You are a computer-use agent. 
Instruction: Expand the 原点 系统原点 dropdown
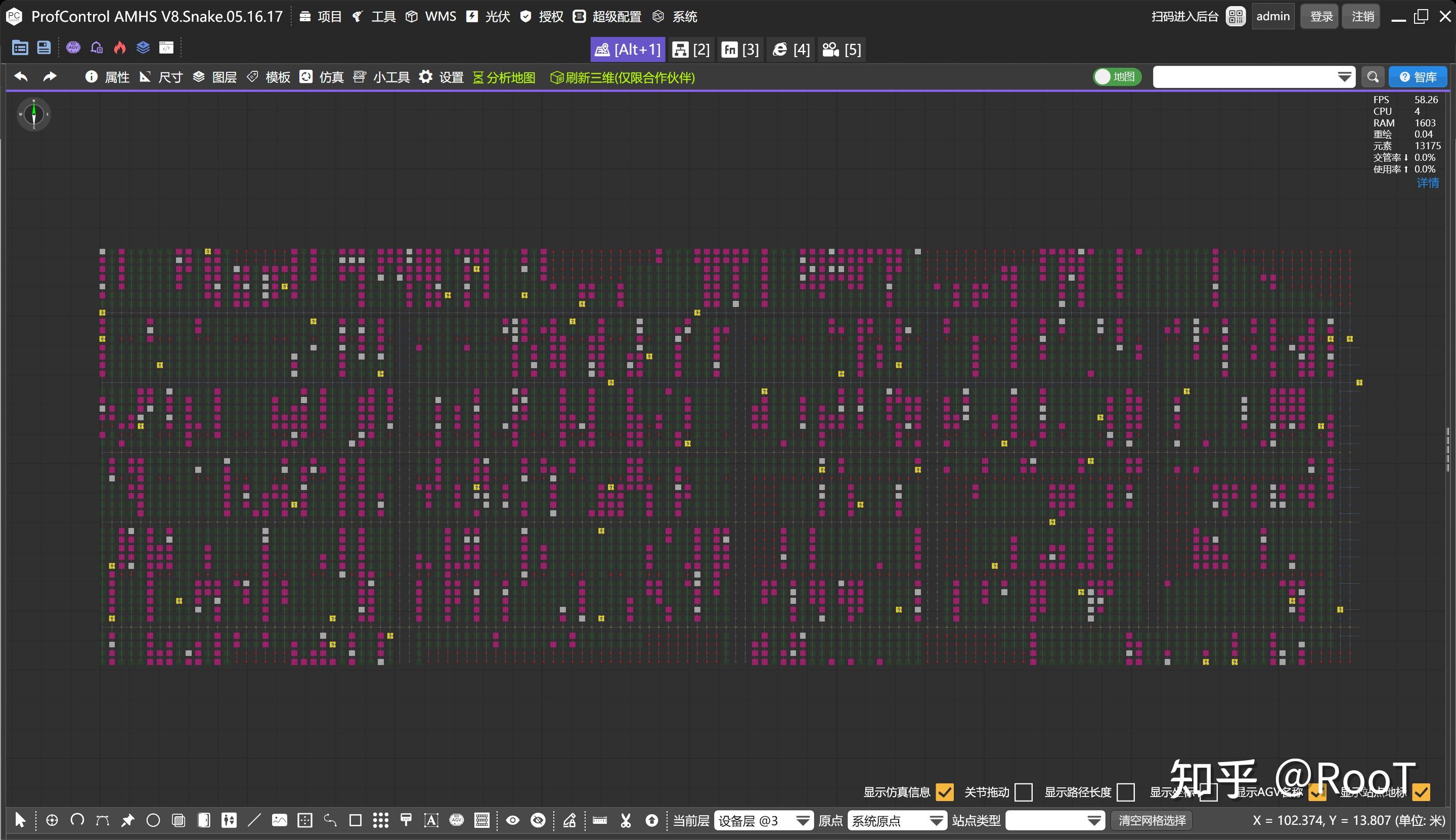pos(897,820)
